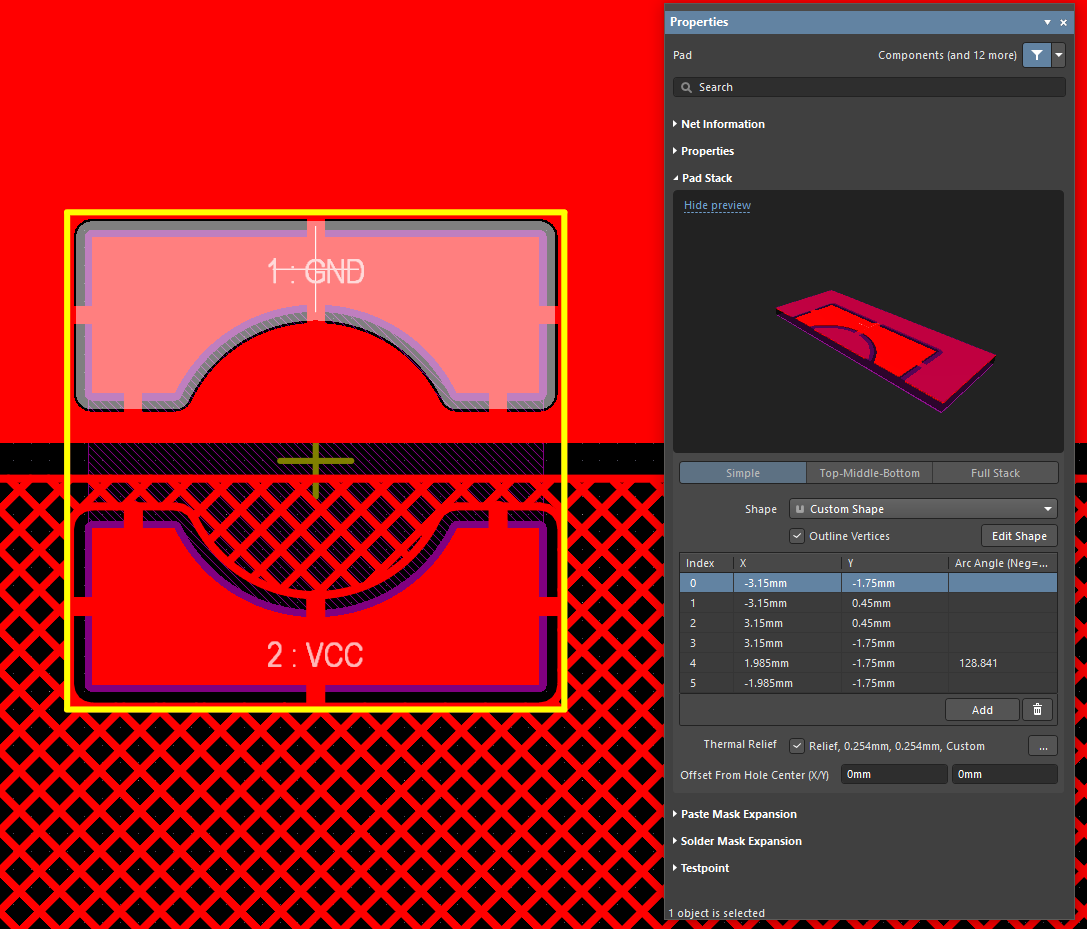
Task: Expand the Net Information section
Action: click(722, 124)
